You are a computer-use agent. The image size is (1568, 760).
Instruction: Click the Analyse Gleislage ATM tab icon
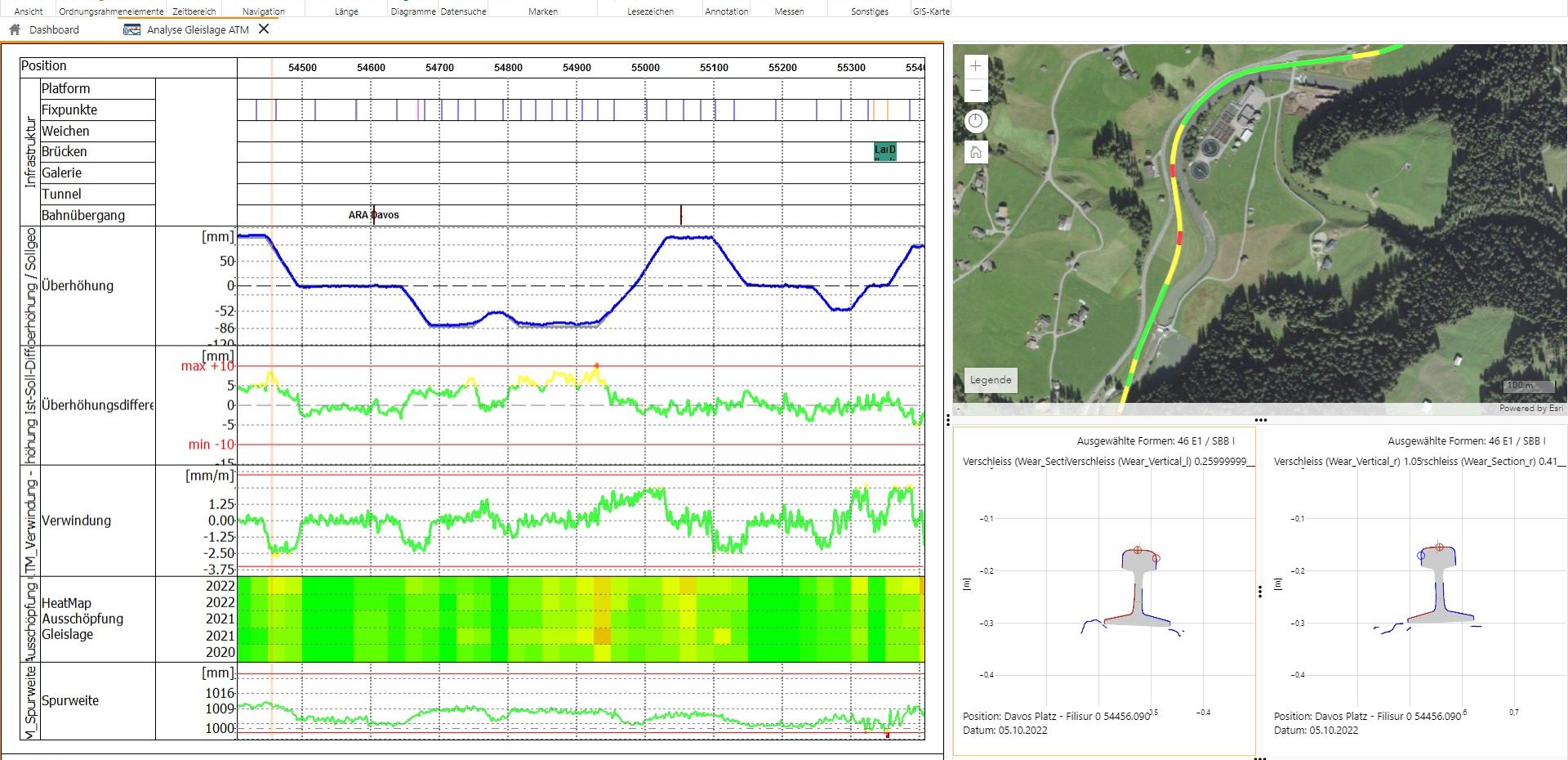tap(131, 29)
